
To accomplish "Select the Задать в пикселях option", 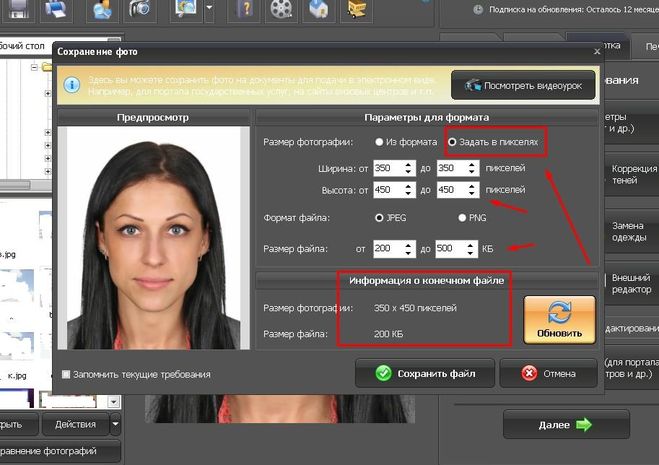I will (454, 142).
